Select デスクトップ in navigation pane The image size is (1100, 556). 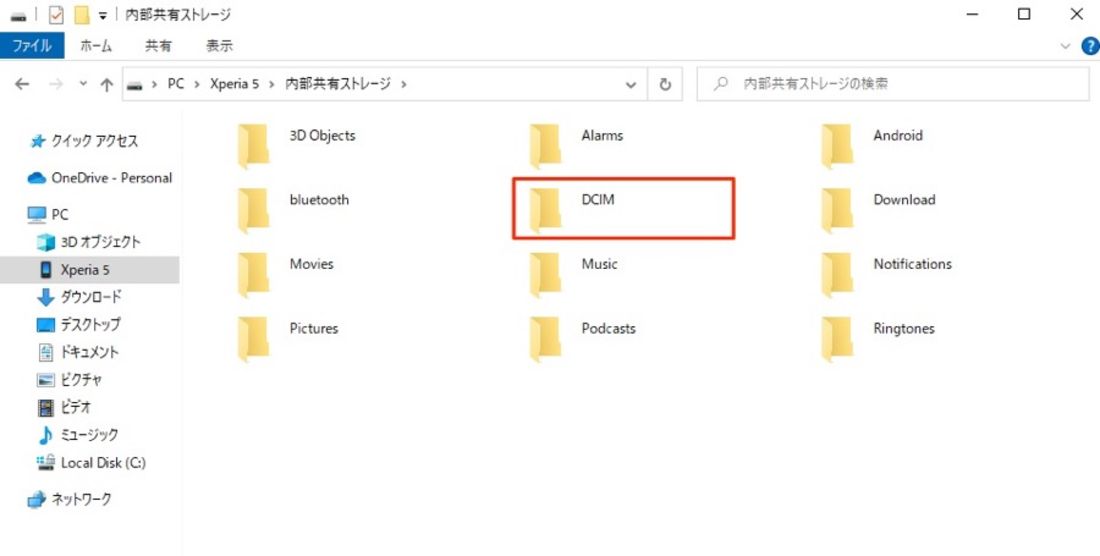coord(90,324)
